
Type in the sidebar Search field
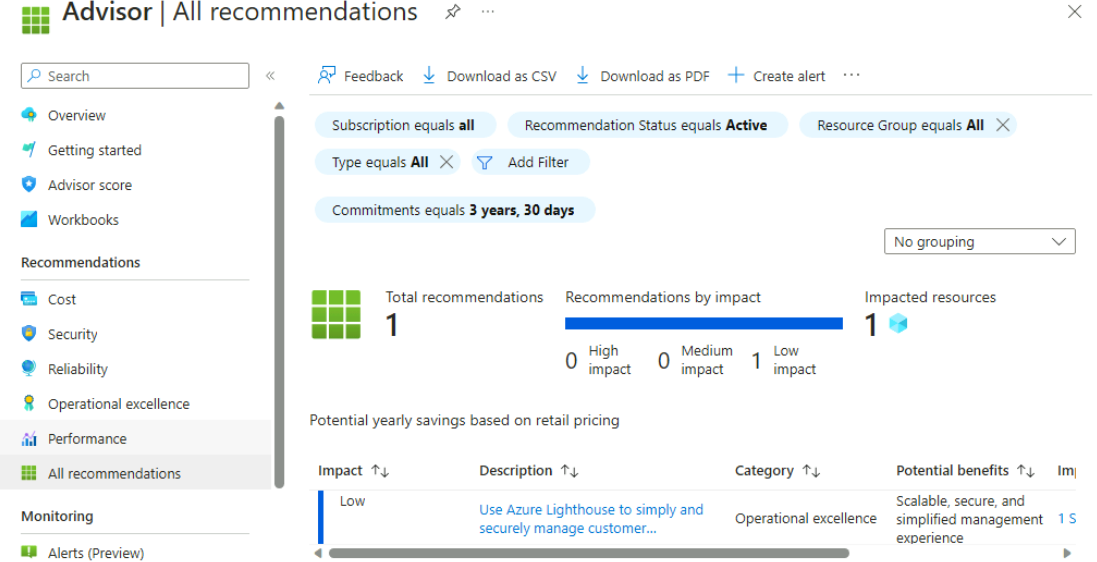[x=140, y=76]
